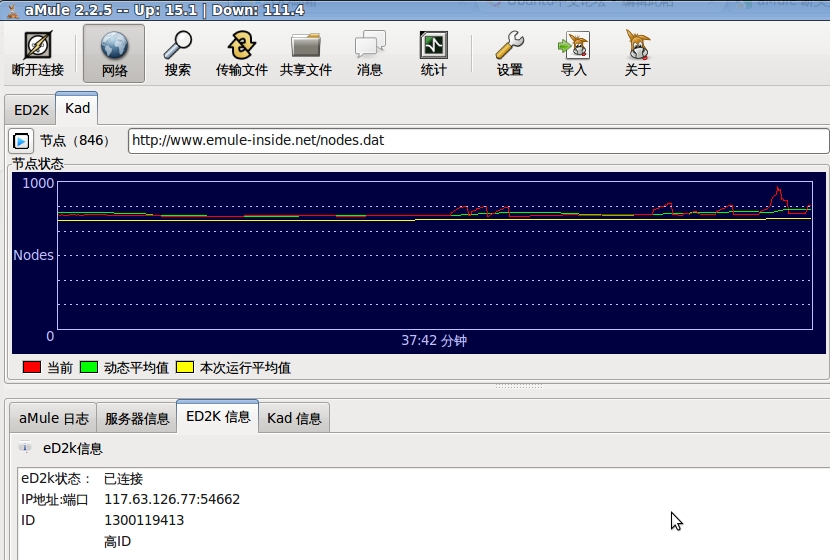Click the pane splitter grip handle
This screenshot has width=830, height=560.
click(519, 386)
